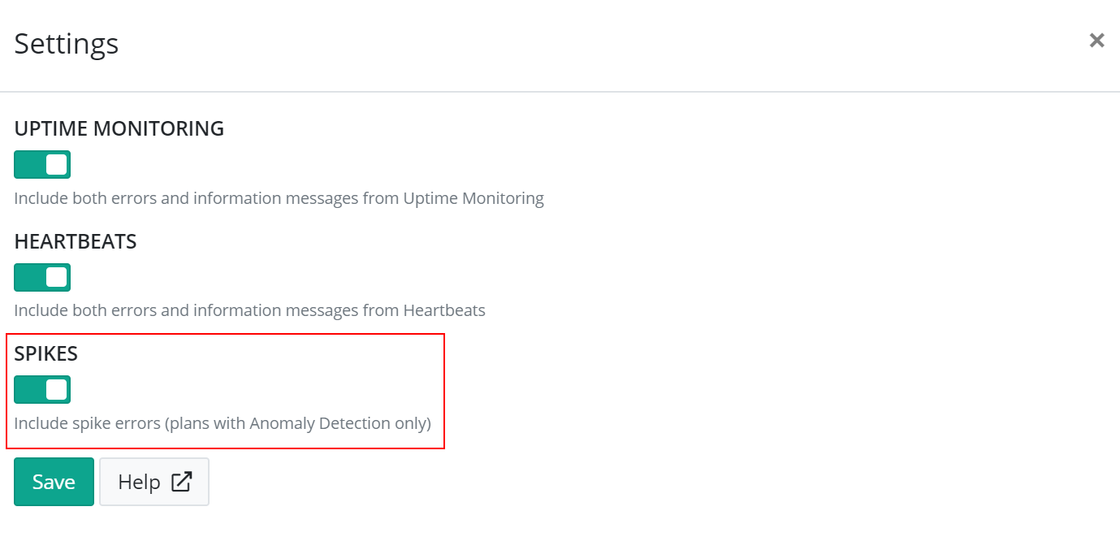The image size is (1120, 537).
Task: Select the UPTIME MONITORING heading label
Action: coord(119,129)
